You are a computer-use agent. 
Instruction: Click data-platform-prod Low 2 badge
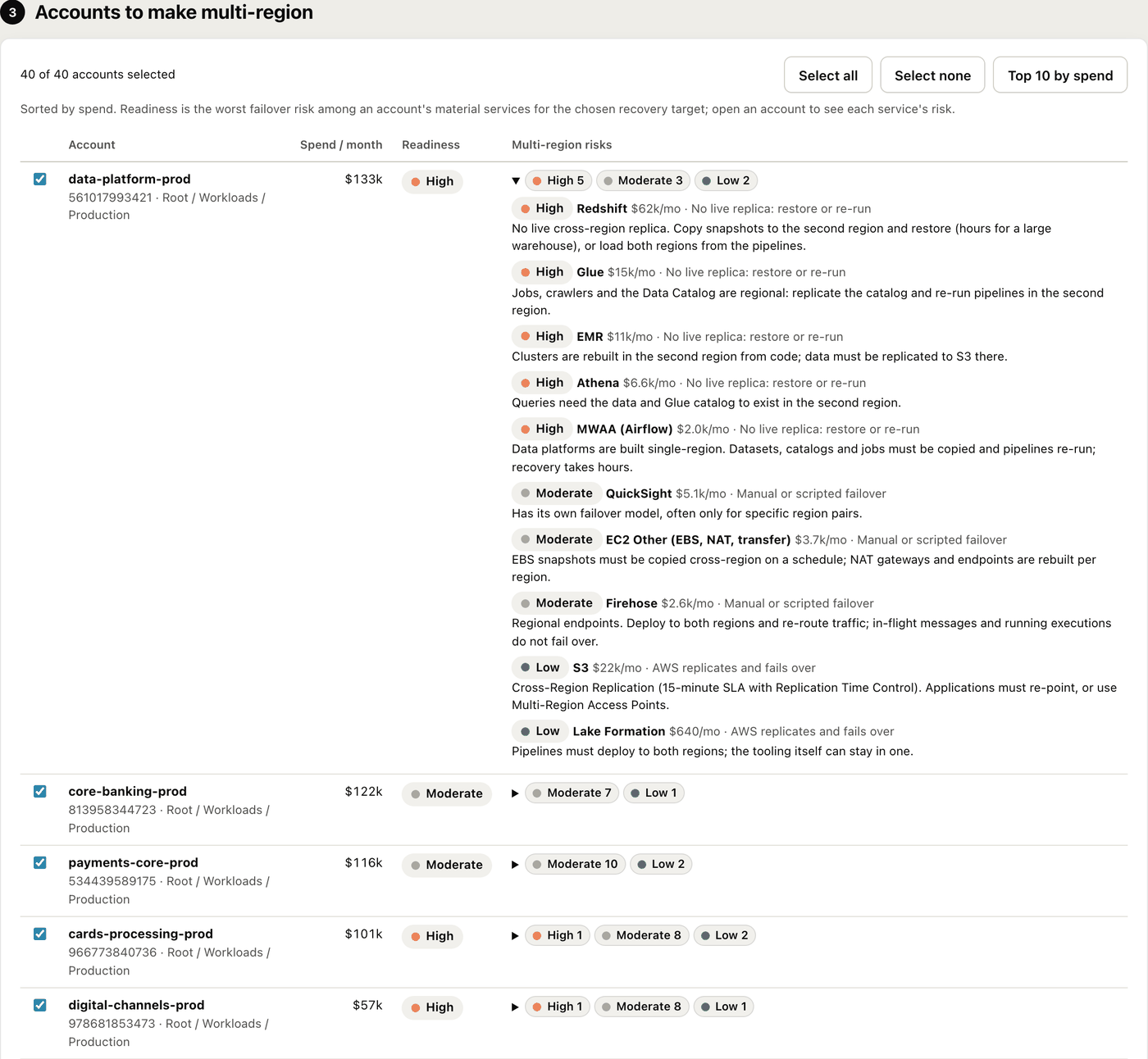726,180
